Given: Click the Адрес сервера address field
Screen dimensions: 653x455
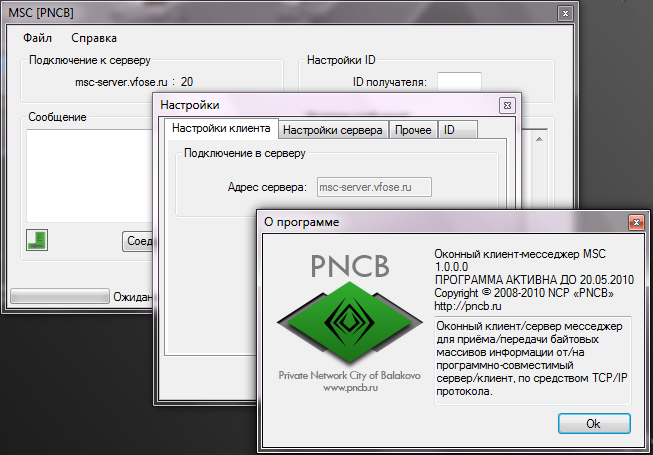Looking at the screenshot, I should click(x=373, y=185).
